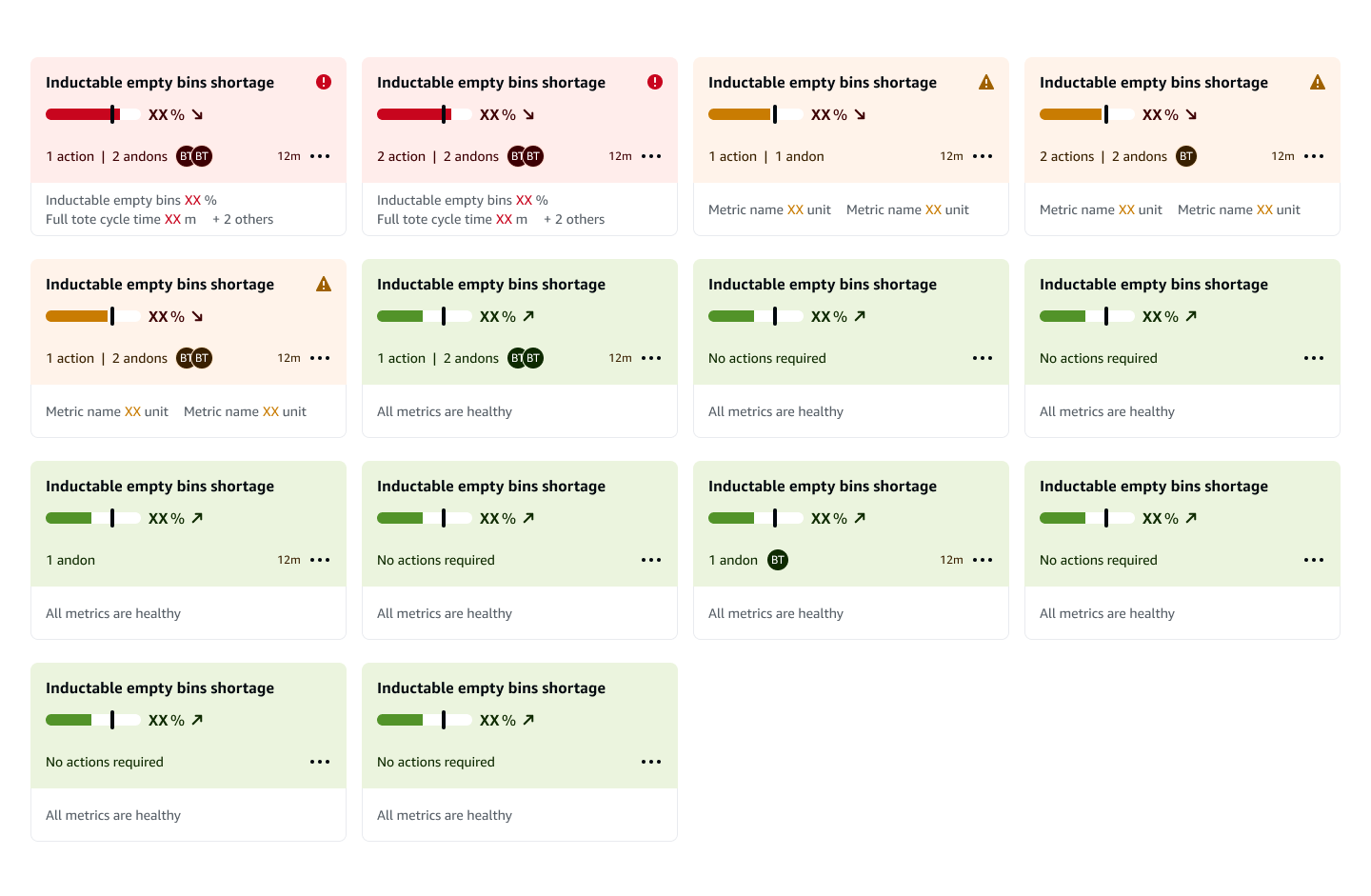Click "All metrics are healthy" on green "1 action" card

pyautogui.click(x=445, y=411)
